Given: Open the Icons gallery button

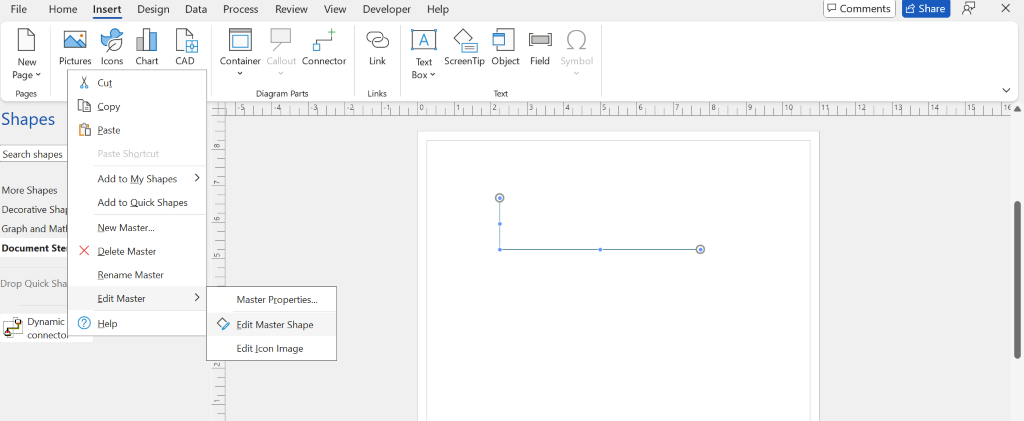Looking at the screenshot, I should pos(112,40).
